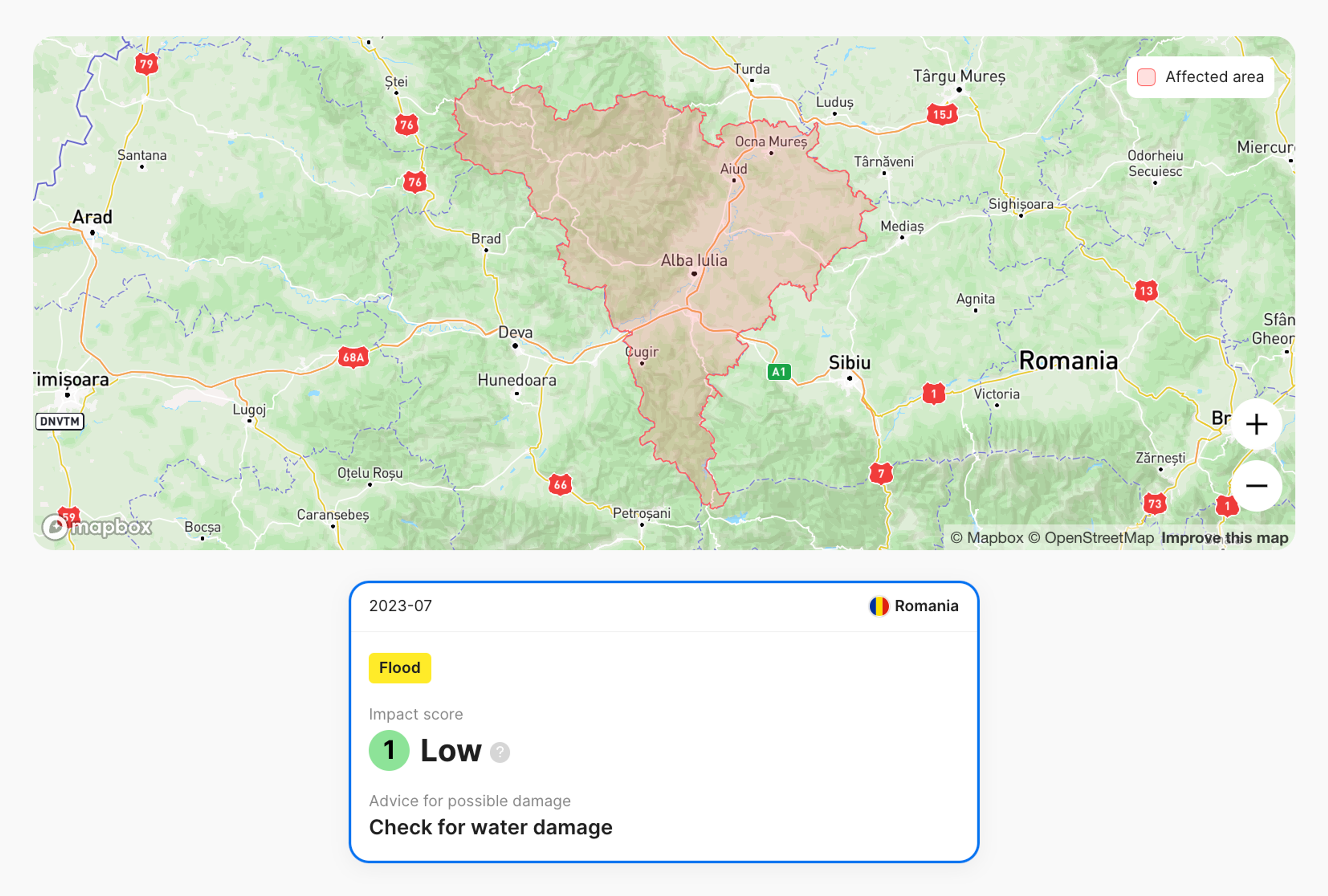Click the Sibiu city marker on map
Viewport: 1328px width, 896px height.
[x=850, y=378]
